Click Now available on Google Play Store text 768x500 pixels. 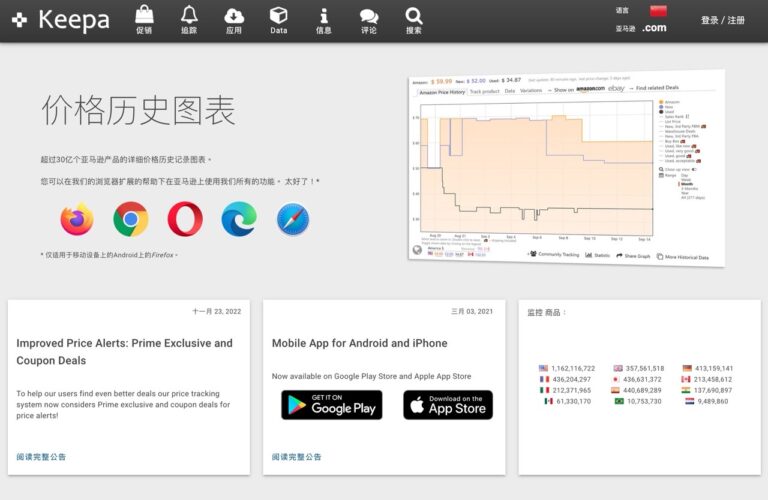371,376
